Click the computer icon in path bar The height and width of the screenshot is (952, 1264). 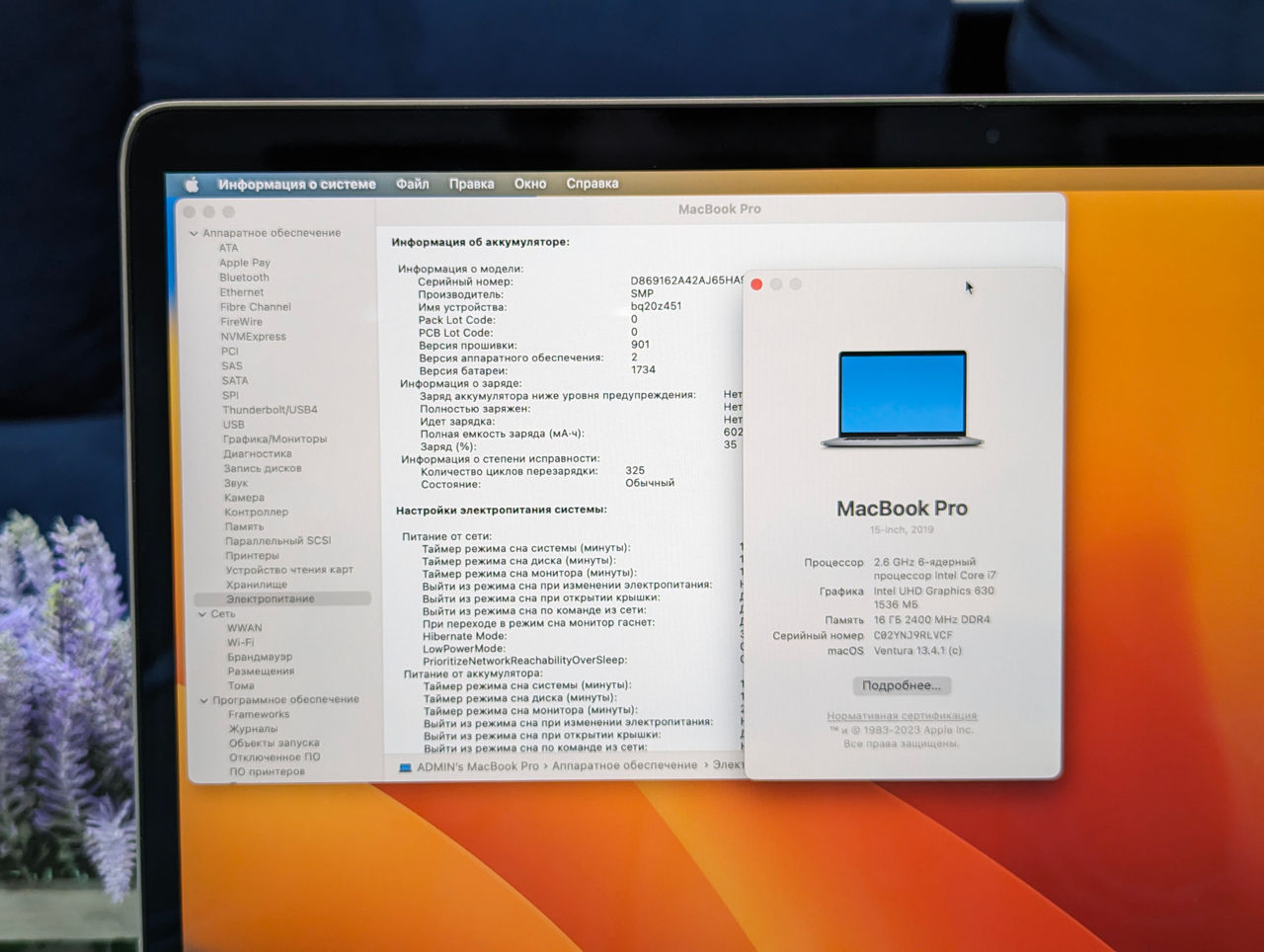click(405, 767)
